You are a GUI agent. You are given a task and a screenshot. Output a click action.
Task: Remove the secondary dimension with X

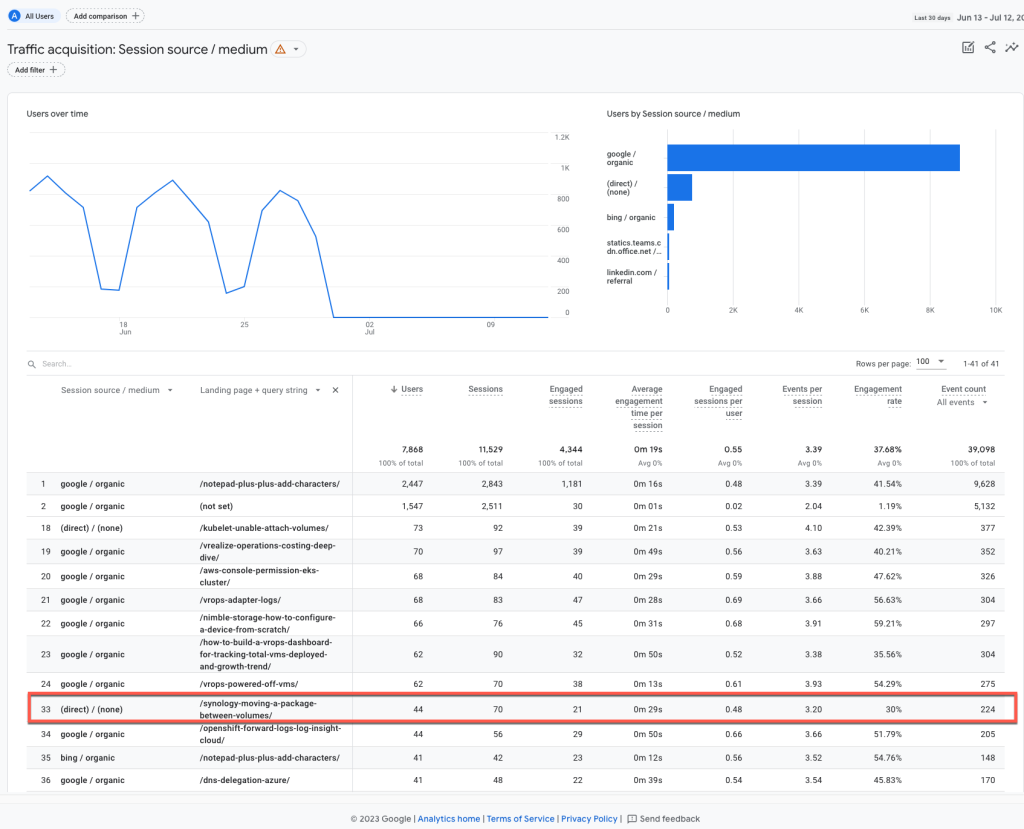pyautogui.click(x=335, y=390)
